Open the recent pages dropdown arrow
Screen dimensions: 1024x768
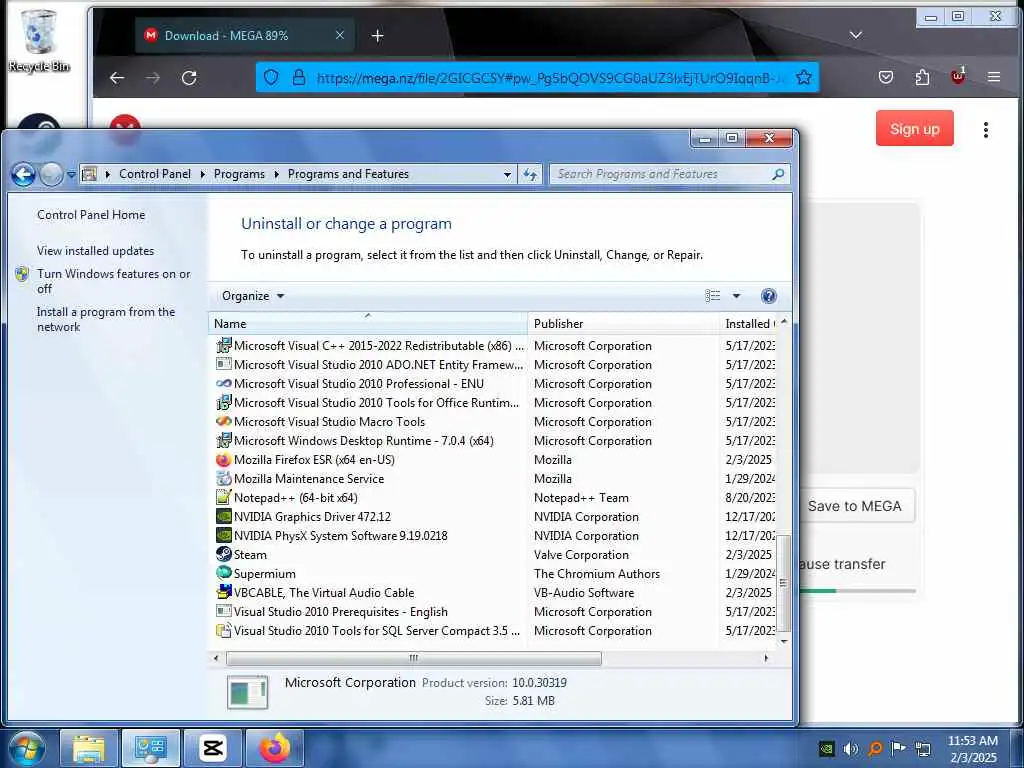click(x=71, y=174)
